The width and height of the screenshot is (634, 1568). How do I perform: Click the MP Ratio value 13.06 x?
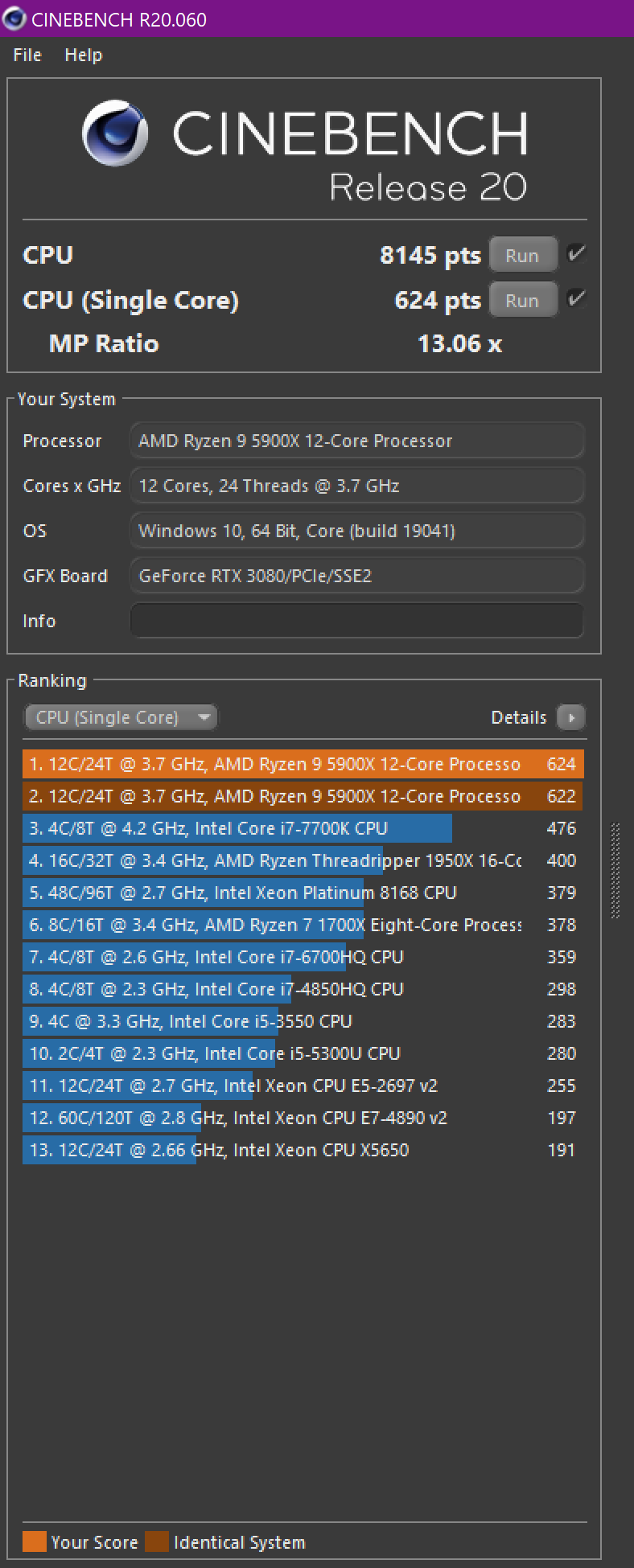point(459,344)
